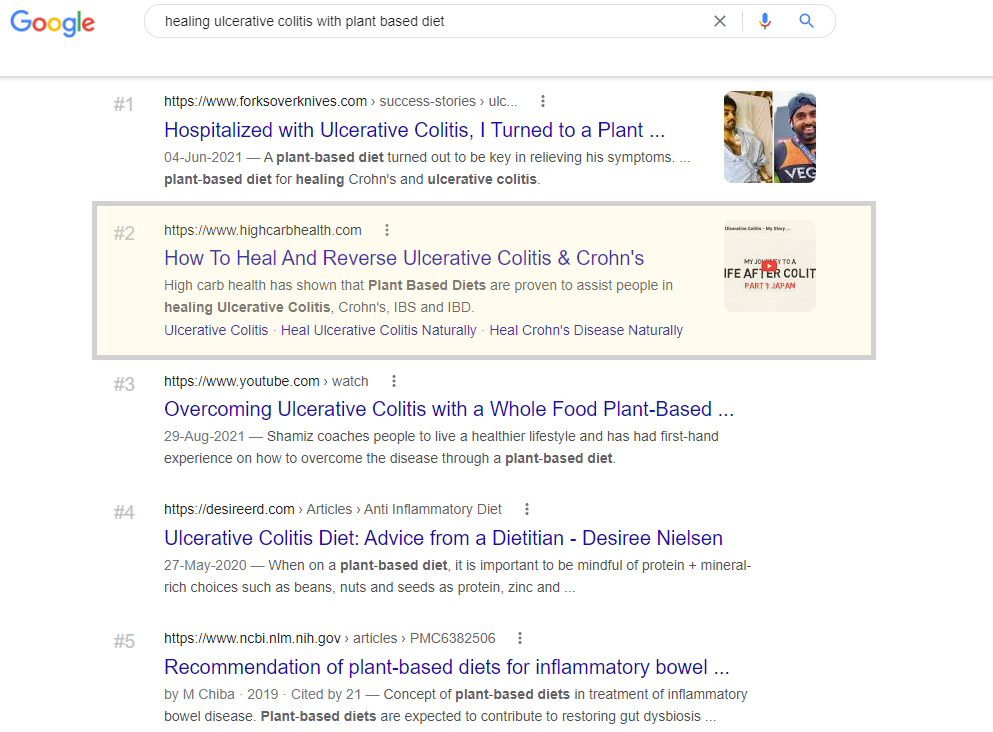Click the 'Life After Colitis' video thumbnail

(x=770, y=266)
